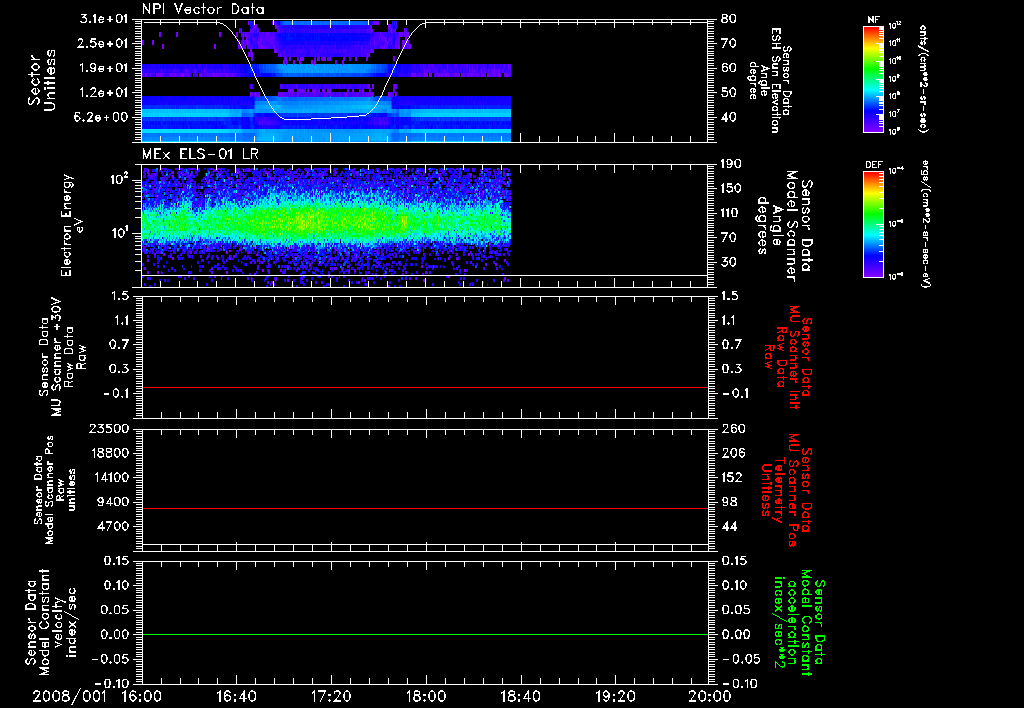1024x708 pixels.
Task: Click the 'ergs/(cm**2-sr-sec-eV)' units label
Action: click(925, 224)
